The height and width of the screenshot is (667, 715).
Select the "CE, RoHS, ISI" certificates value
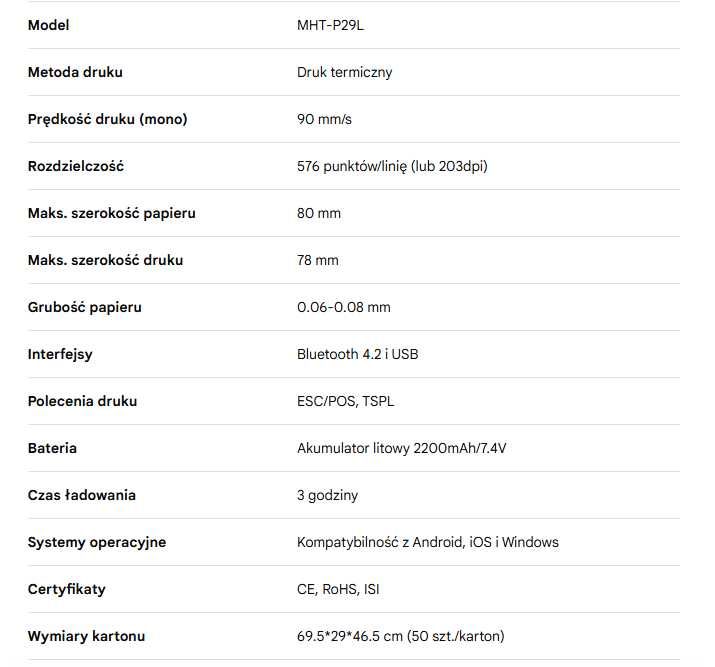338,589
